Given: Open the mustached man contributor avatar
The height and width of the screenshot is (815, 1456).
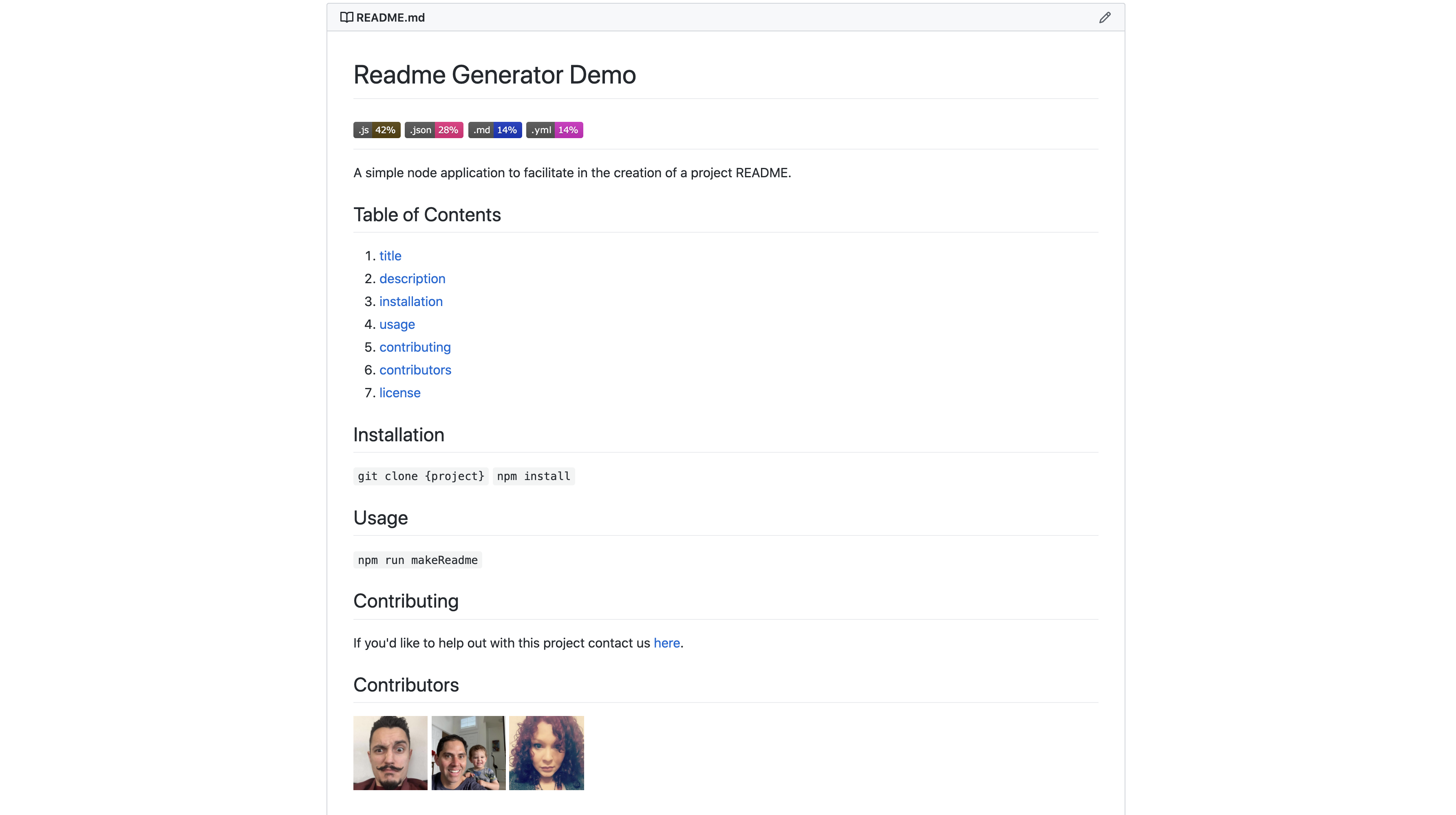Looking at the screenshot, I should [x=390, y=753].
